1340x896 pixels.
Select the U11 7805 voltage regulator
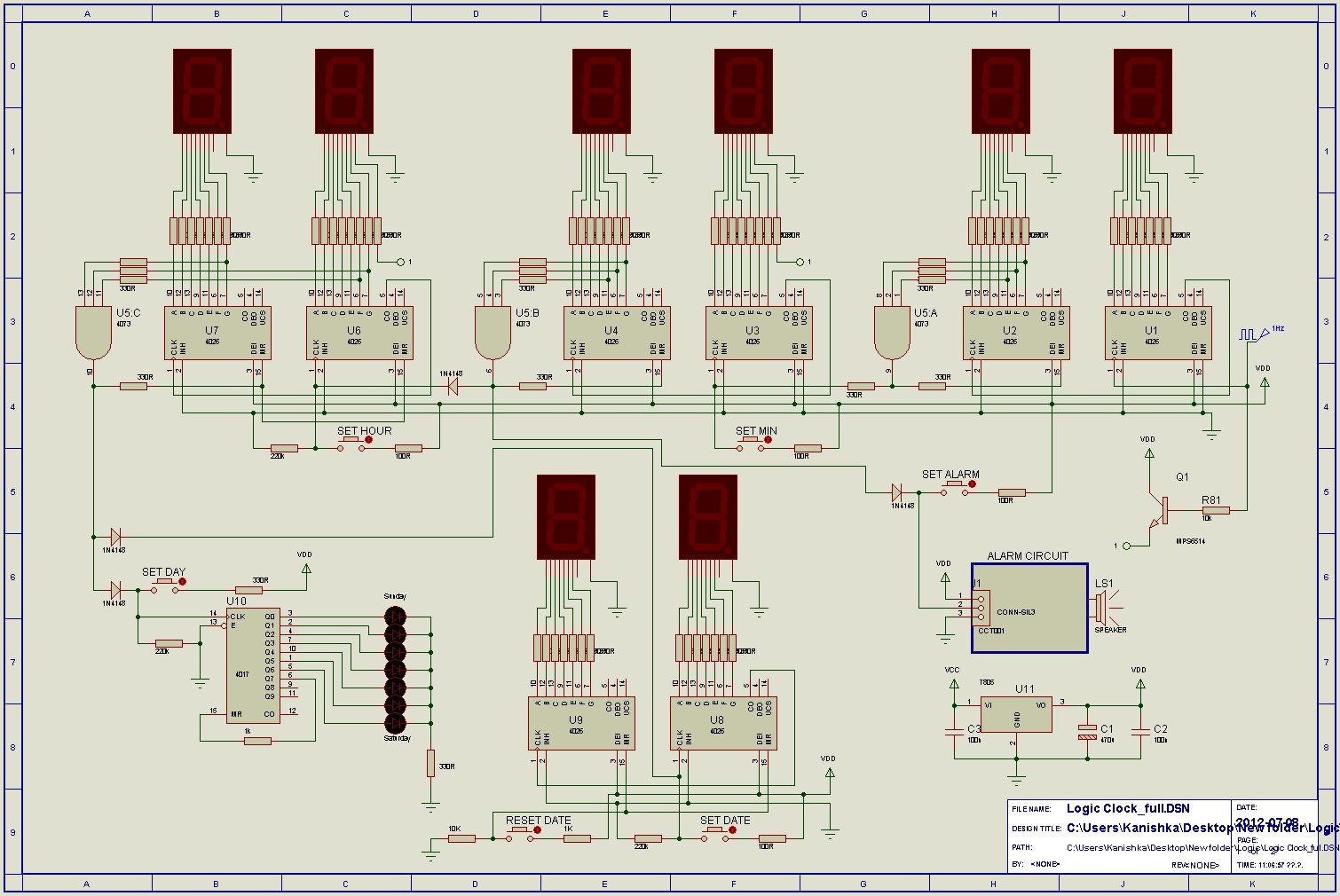click(1016, 714)
